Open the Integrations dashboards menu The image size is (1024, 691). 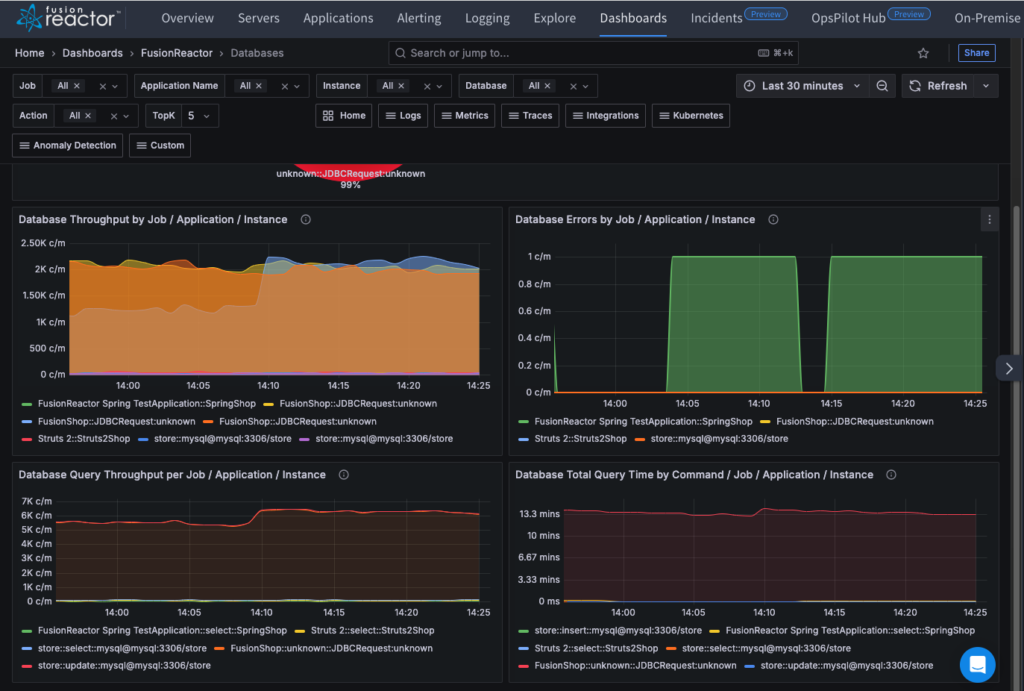point(605,116)
